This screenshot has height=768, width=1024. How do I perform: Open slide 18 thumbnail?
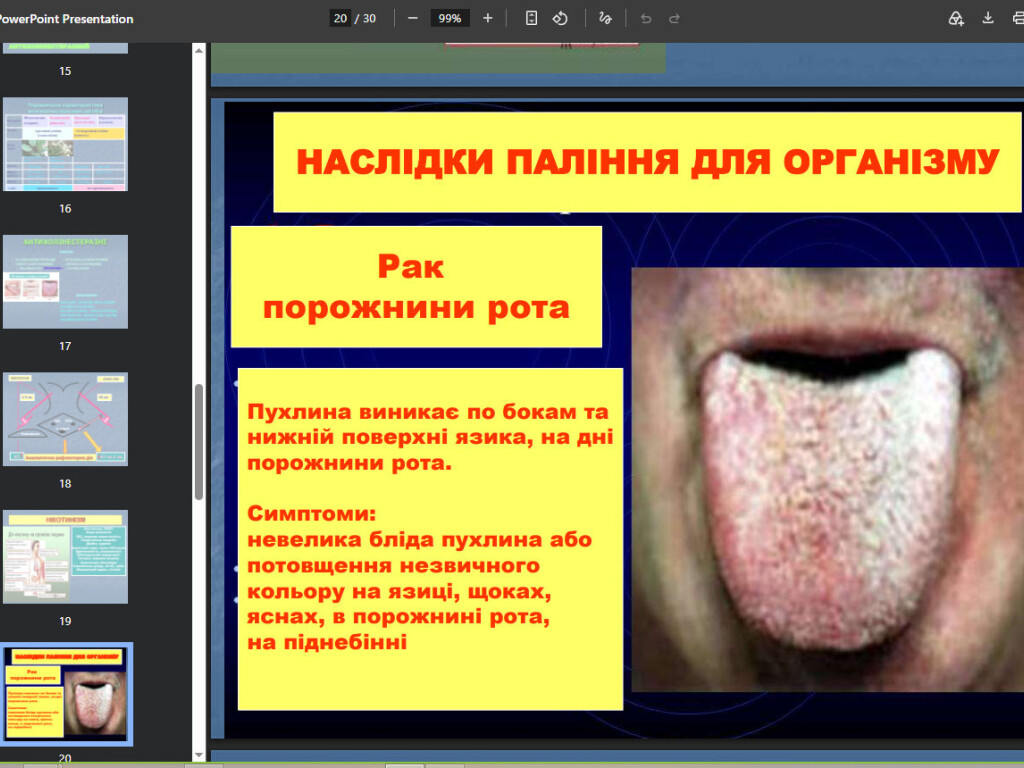[x=65, y=419]
